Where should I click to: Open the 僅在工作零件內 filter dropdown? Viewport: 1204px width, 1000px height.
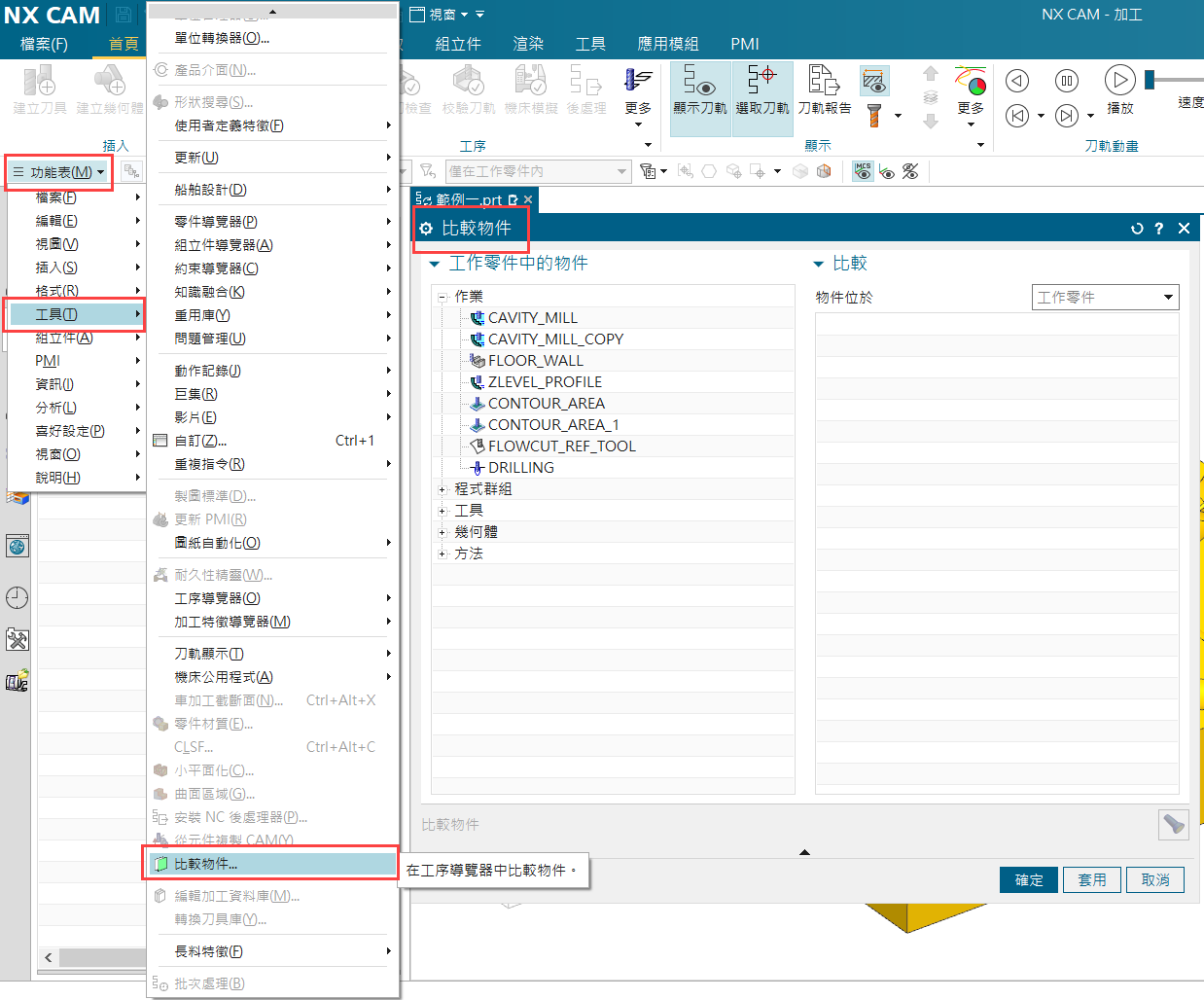pyautogui.click(x=538, y=171)
